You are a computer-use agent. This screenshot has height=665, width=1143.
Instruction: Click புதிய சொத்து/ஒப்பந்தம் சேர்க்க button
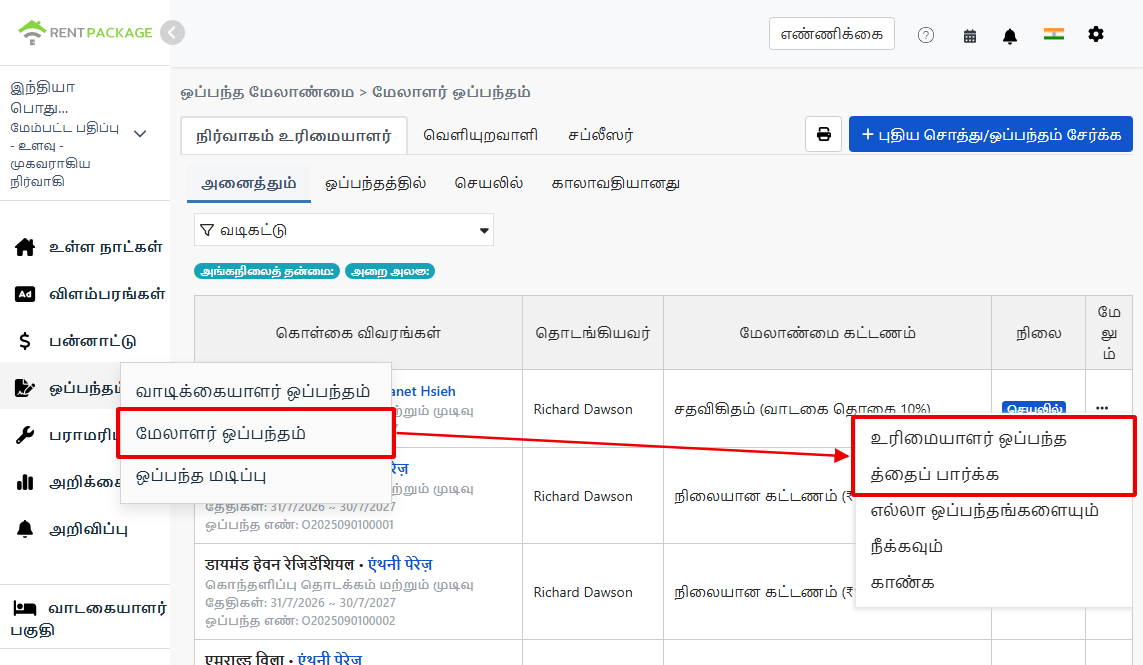991,134
